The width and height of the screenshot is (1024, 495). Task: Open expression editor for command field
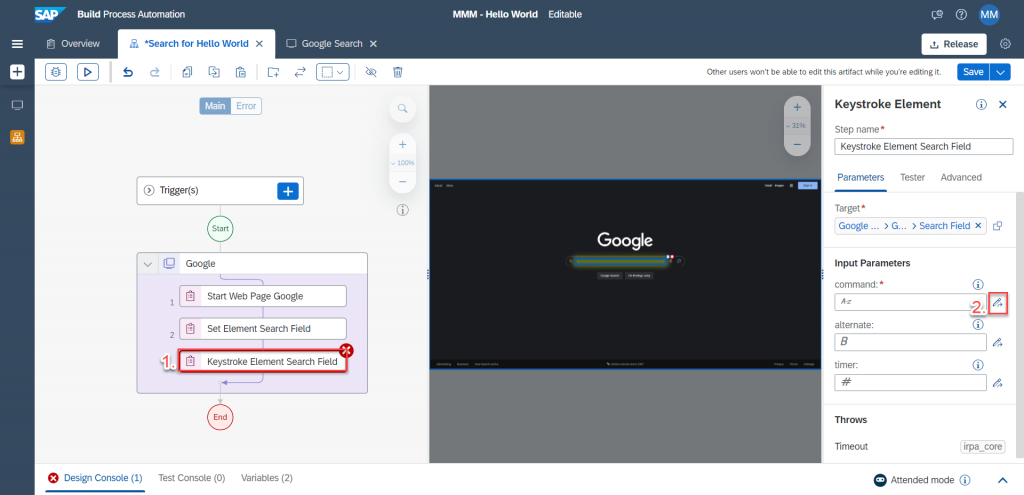pyautogui.click(x=997, y=302)
